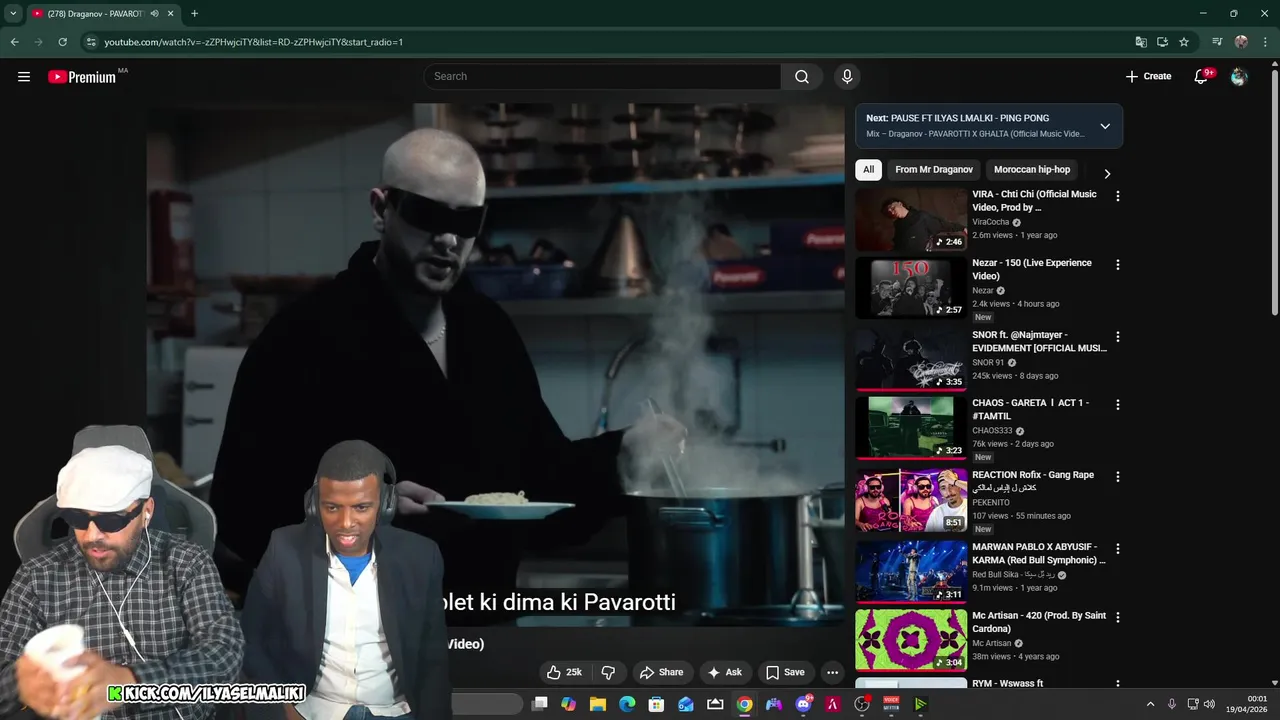
Task: Open options menu for VIRA Chti Chi video
Action: tap(1117, 197)
